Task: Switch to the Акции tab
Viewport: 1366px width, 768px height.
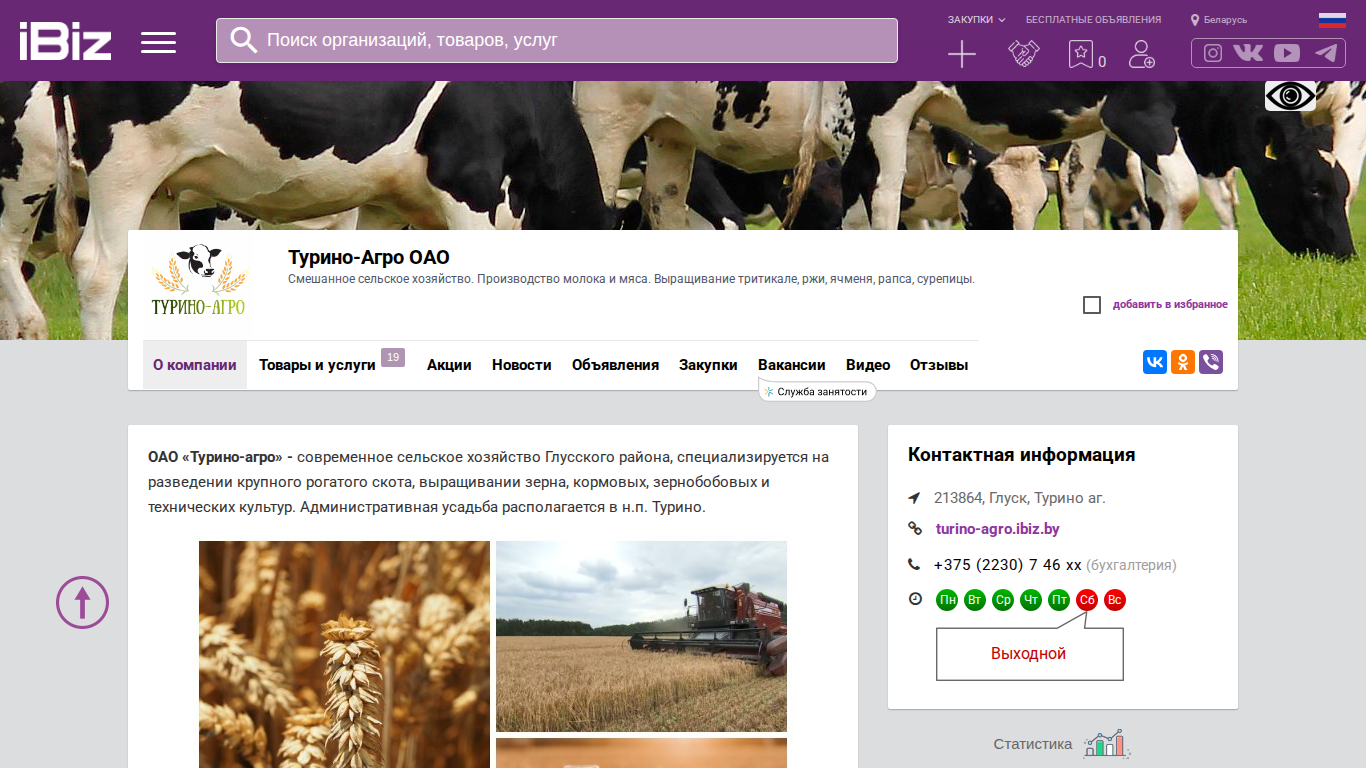Action: 449,365
